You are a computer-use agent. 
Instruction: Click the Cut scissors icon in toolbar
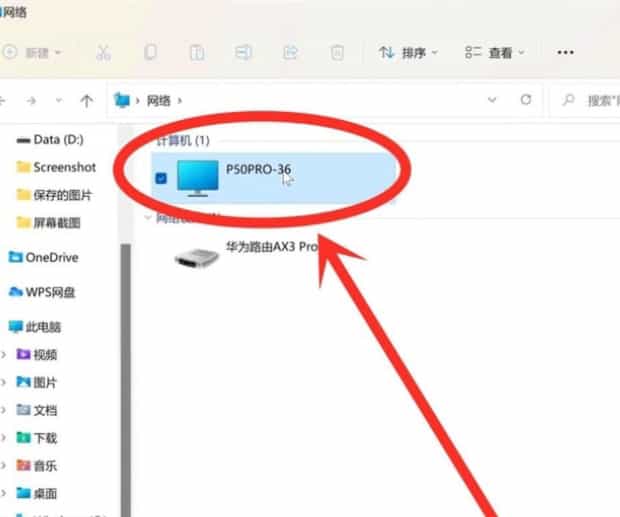pos(103,52)
